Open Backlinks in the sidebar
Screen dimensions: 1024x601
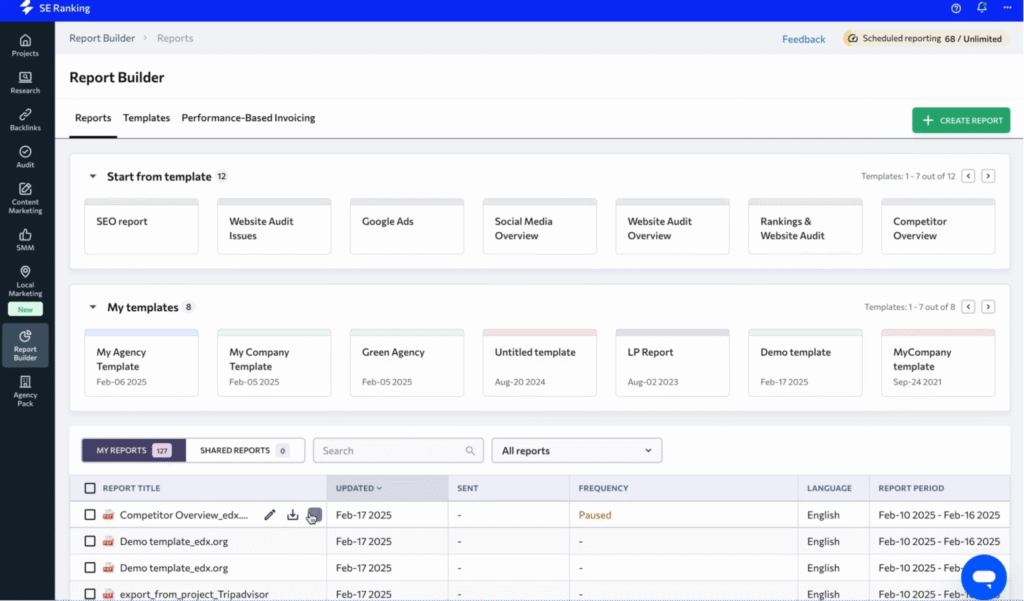(25, 120)
